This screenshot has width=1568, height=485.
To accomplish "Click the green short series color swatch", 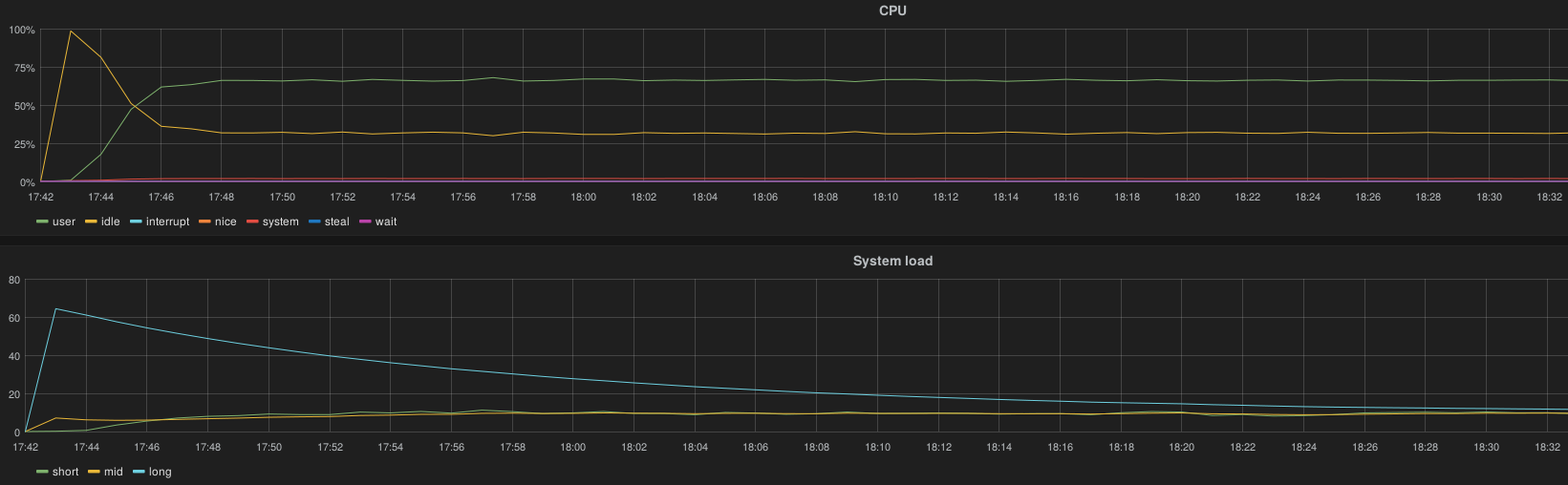I will click(42, 472).
